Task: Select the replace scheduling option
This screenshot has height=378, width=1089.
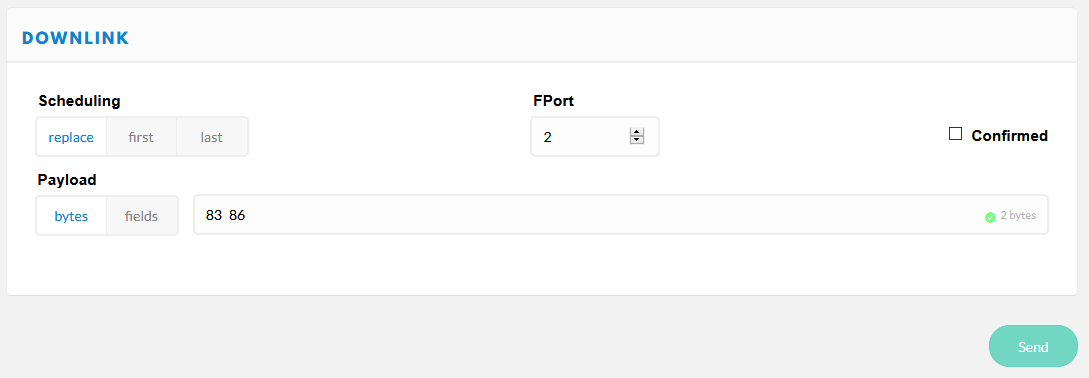Action: [x=71, y=137]
